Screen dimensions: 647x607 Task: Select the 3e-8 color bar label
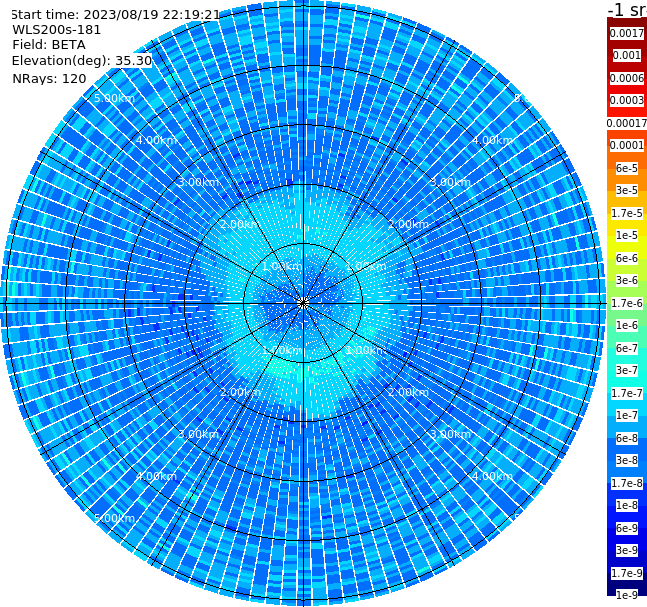[x=627, y=460]
